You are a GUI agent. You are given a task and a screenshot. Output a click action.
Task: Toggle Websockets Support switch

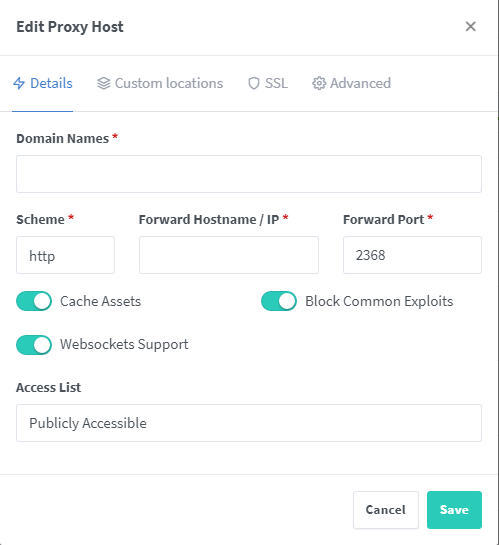(34, 345)
